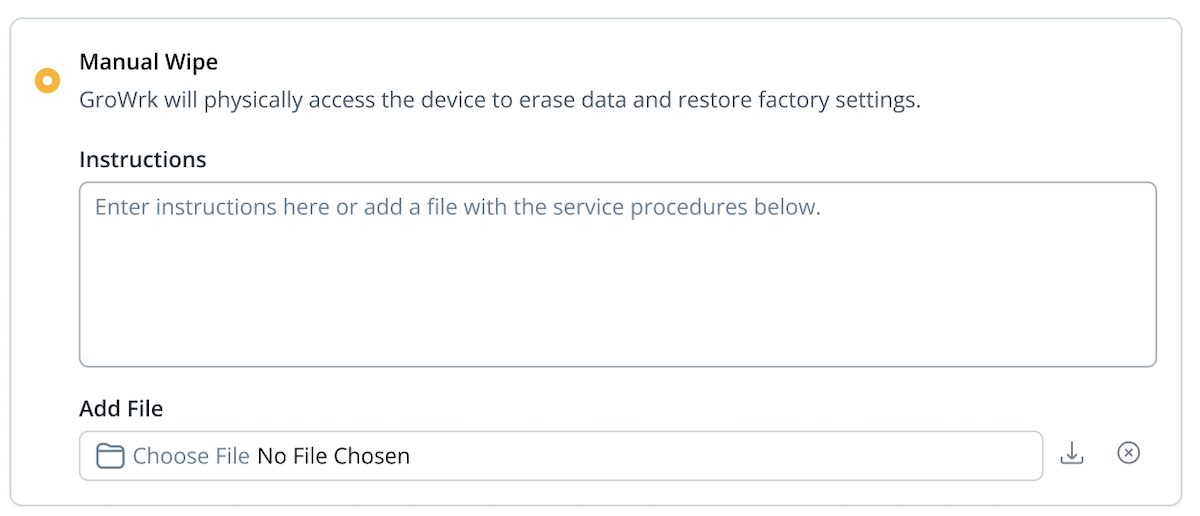The image size is (1200, 516).
Task: Click the "Manual Wipe" option title
Action: (148, 62)
